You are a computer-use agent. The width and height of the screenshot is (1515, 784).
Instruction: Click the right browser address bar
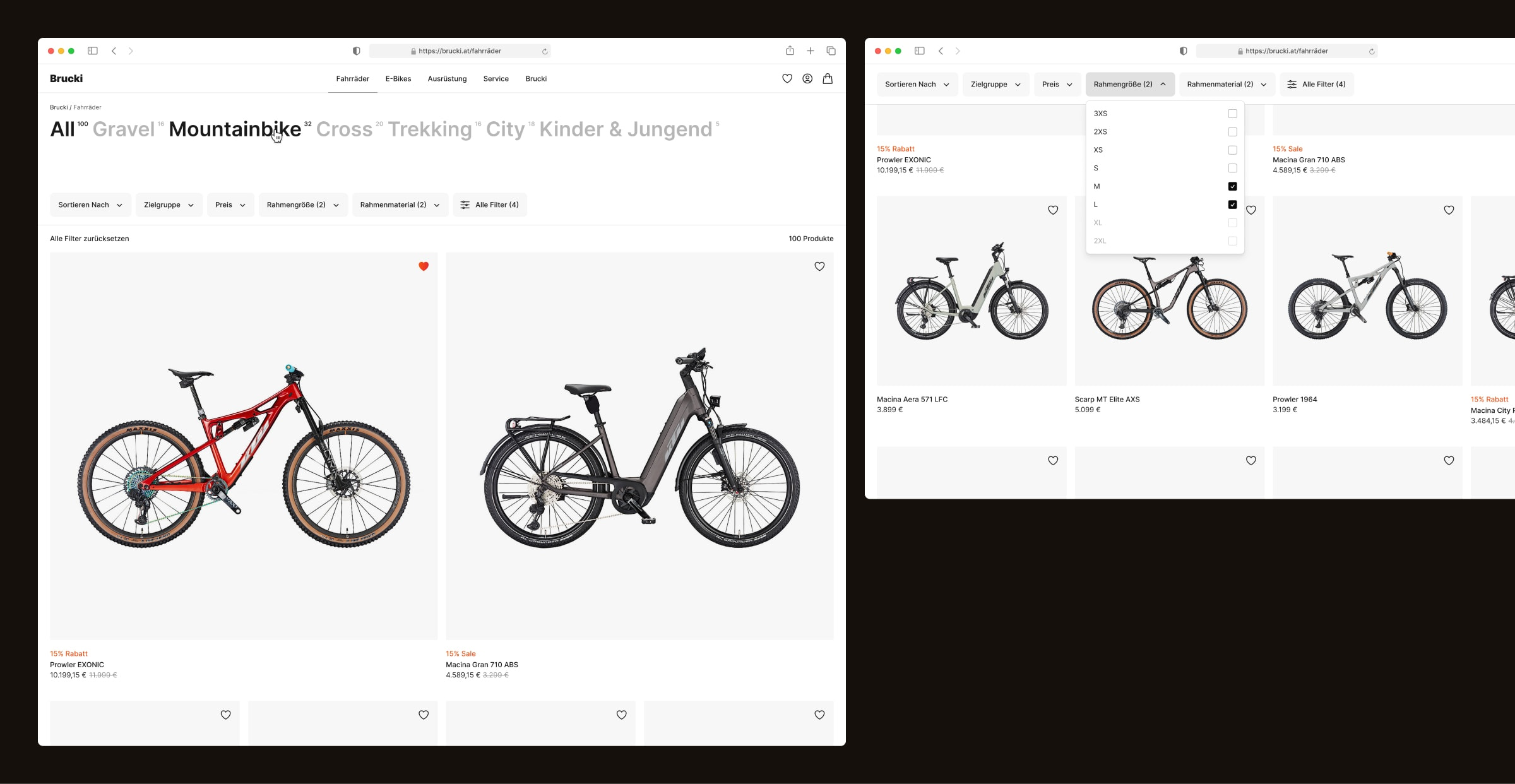1286,50
